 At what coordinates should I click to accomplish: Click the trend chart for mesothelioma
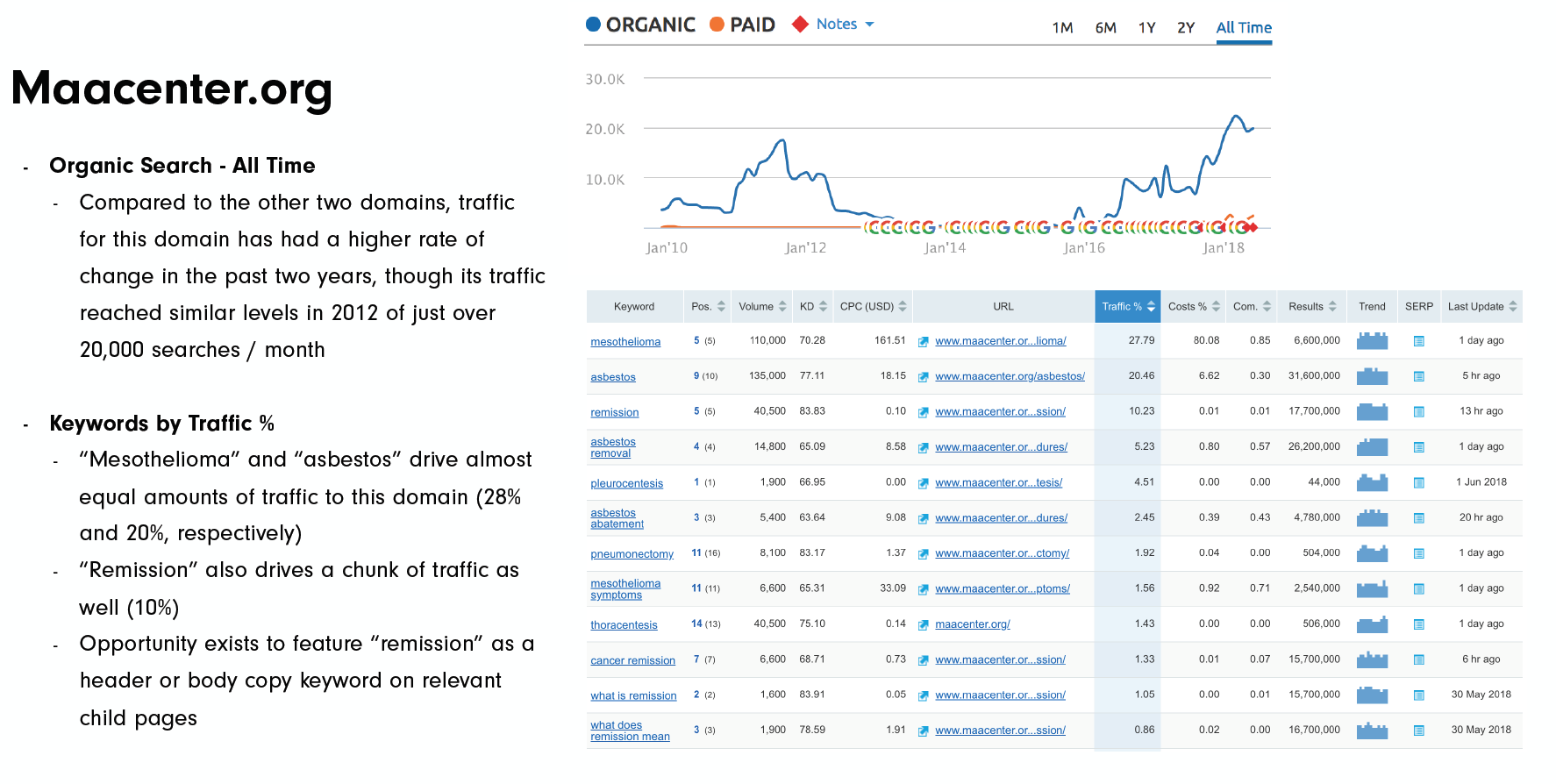coord(1372,340)
